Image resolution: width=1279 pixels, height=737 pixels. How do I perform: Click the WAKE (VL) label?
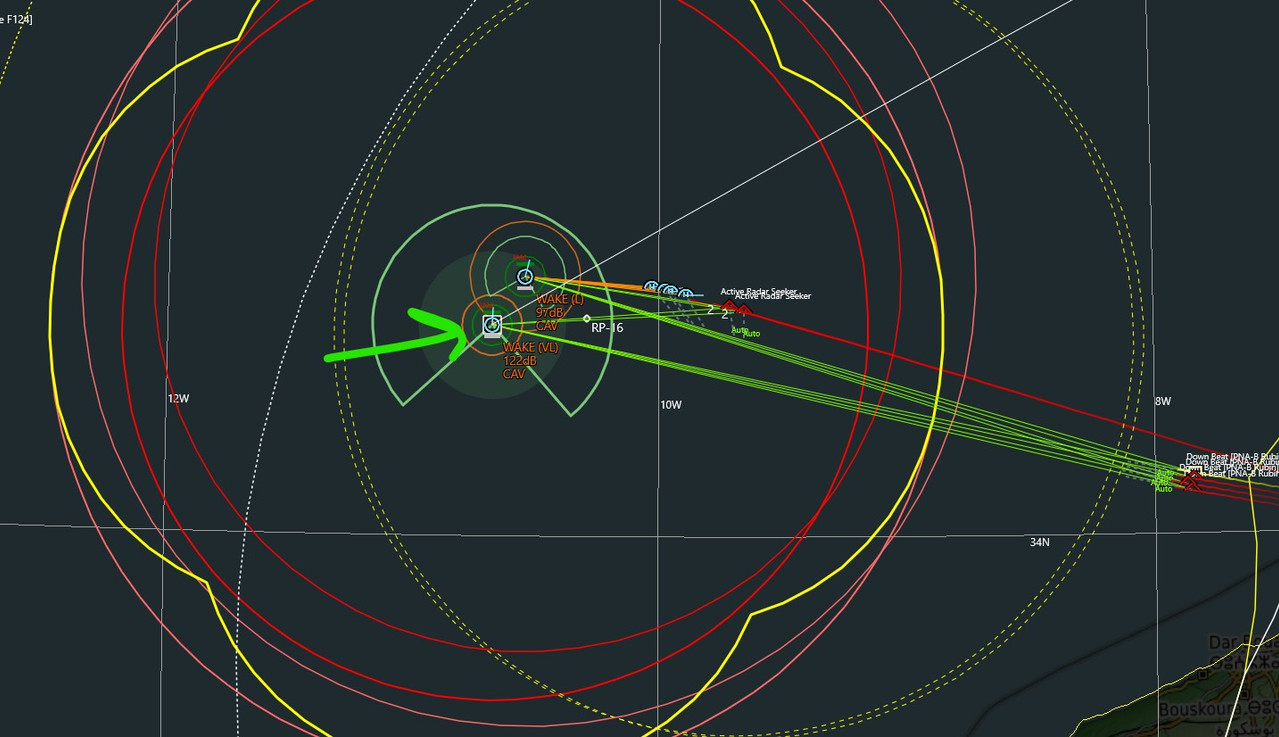point(530,348)
